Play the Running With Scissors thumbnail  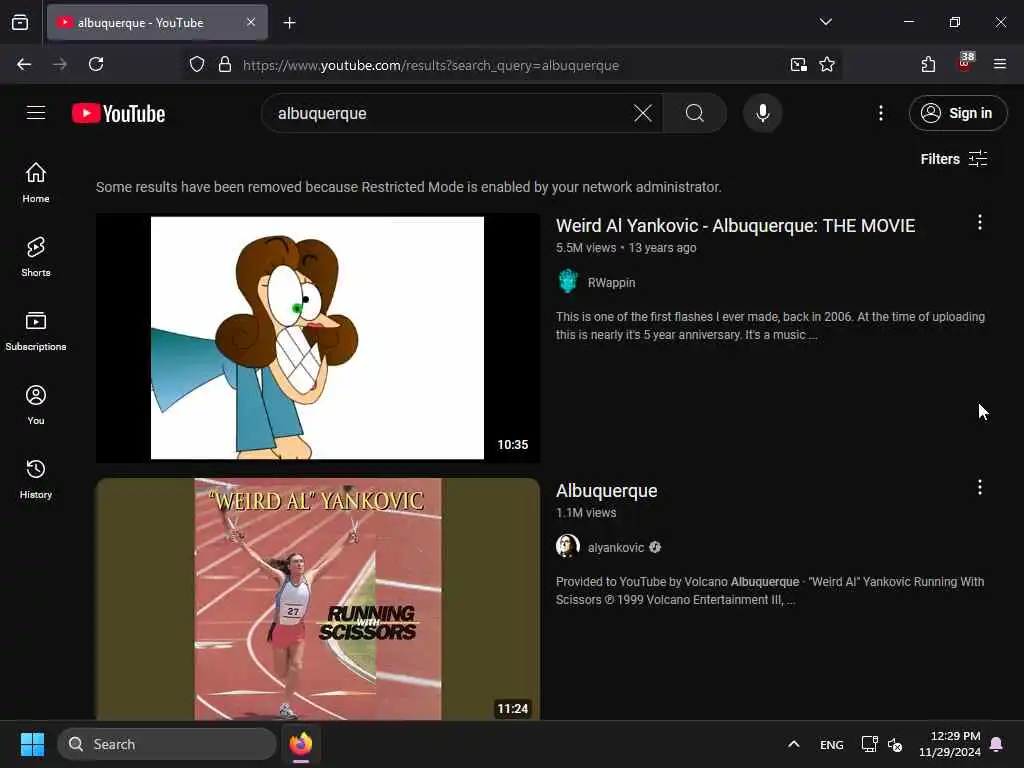tap(317, 599)
